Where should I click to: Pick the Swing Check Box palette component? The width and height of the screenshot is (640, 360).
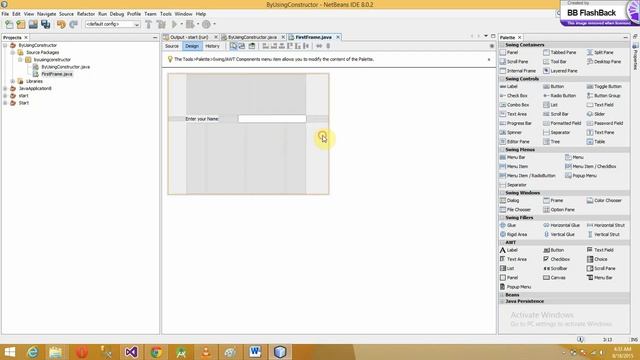pyautogui.click(x=513, y=96)
